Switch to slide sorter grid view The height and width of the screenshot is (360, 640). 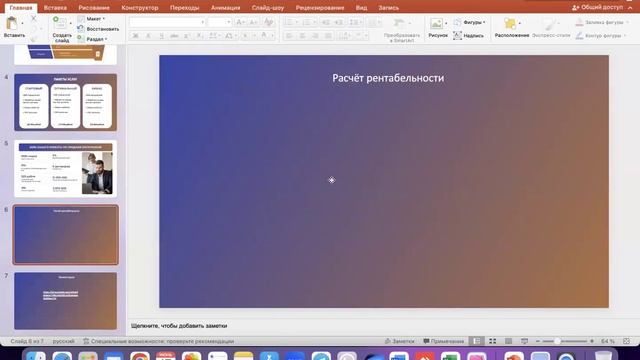click(x=493, y=341)
